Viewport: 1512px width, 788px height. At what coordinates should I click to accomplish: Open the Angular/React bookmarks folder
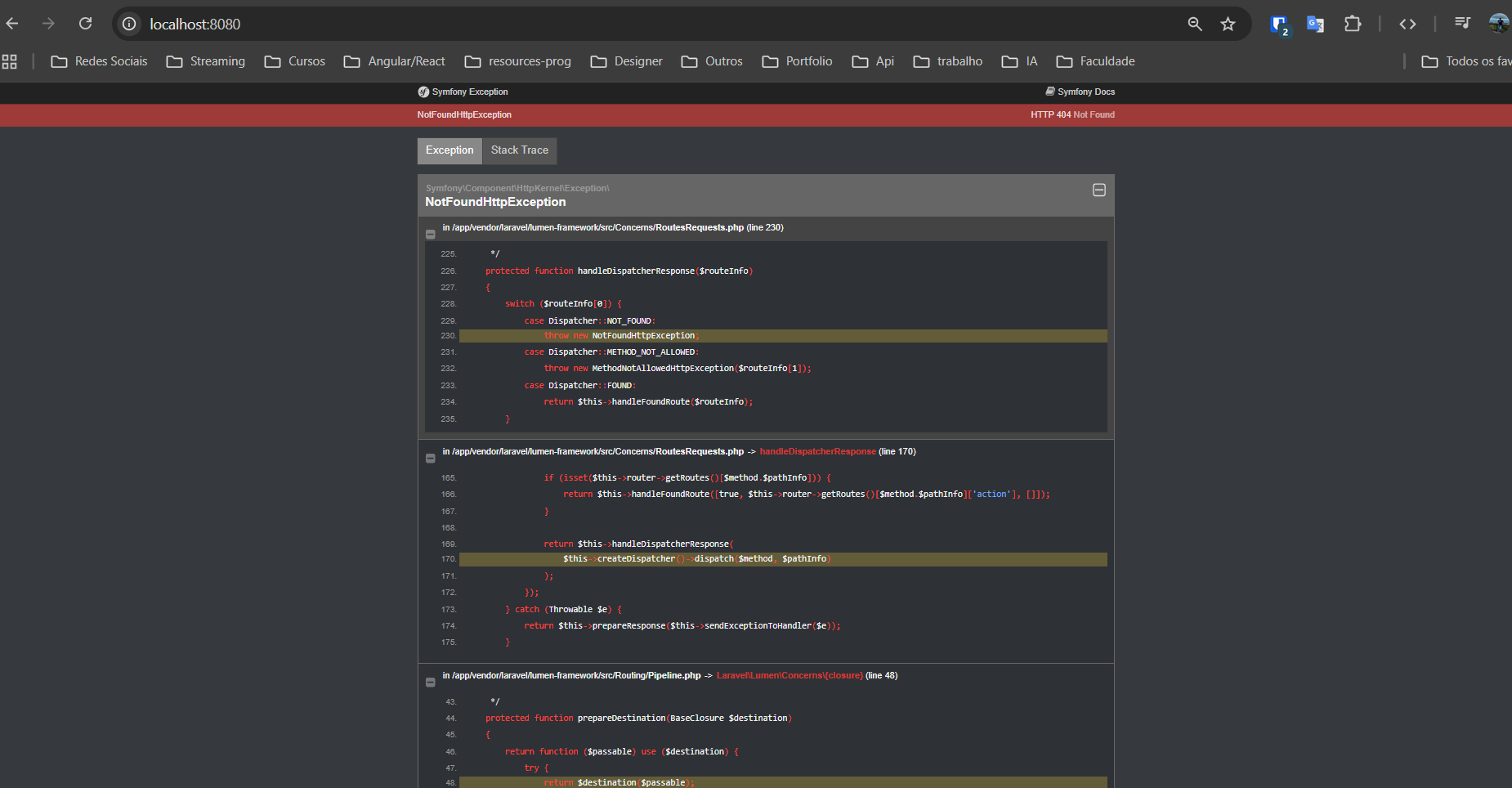(x=395, y=61)
